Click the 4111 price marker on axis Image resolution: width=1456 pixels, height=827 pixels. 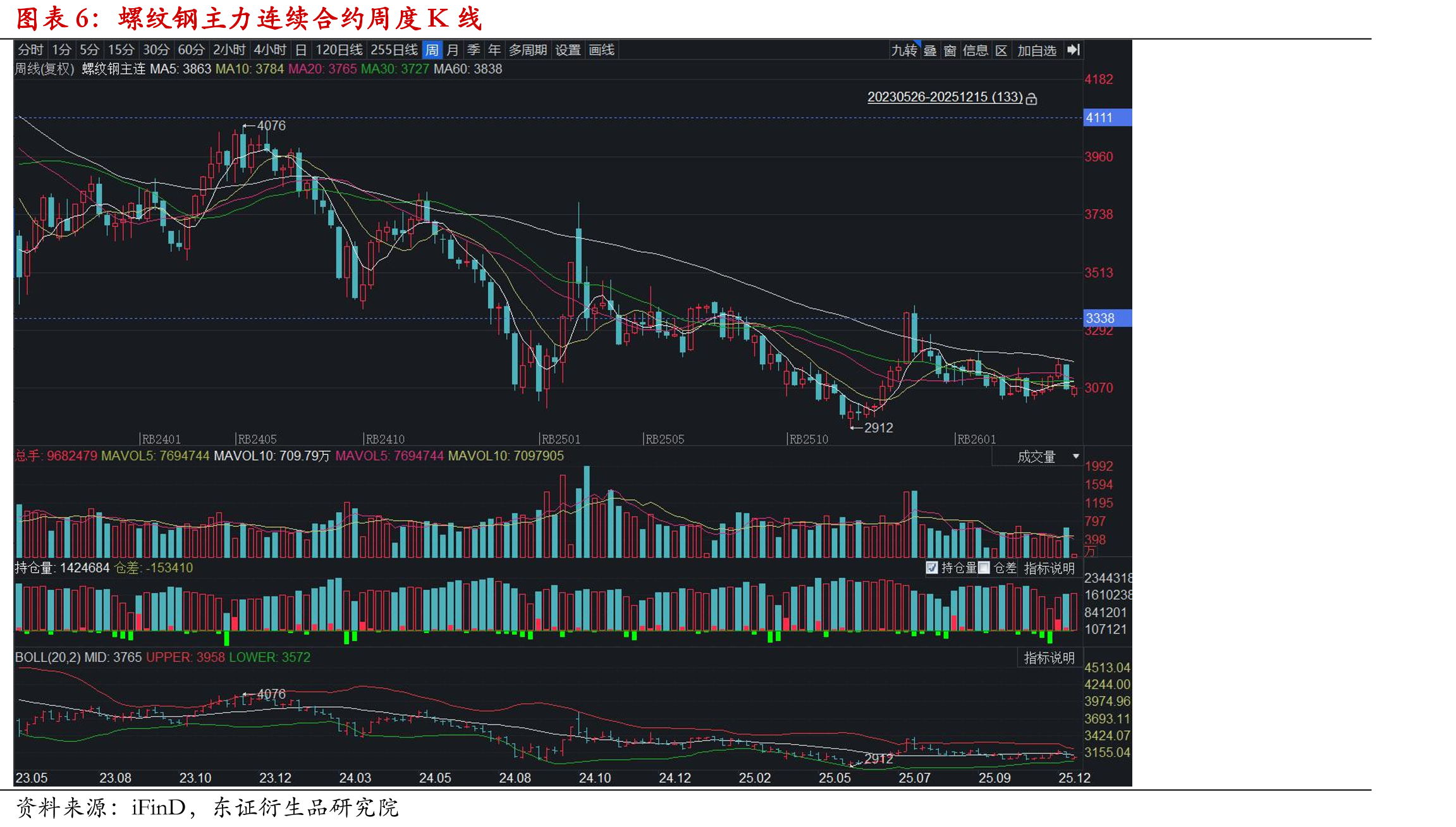coord(1107,118)
